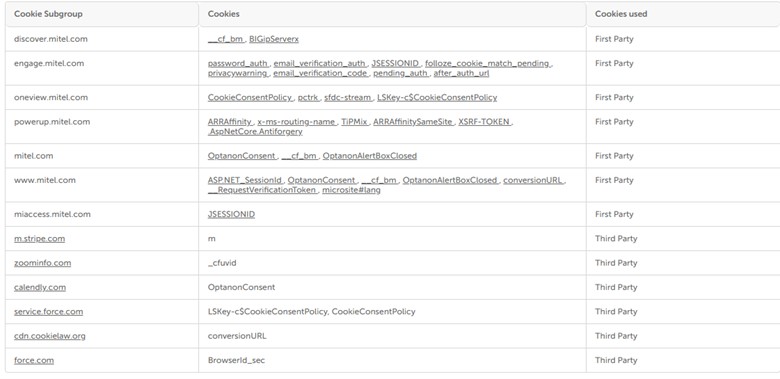Select the engage.mitel.com subgroup text

tap(49, 63)
